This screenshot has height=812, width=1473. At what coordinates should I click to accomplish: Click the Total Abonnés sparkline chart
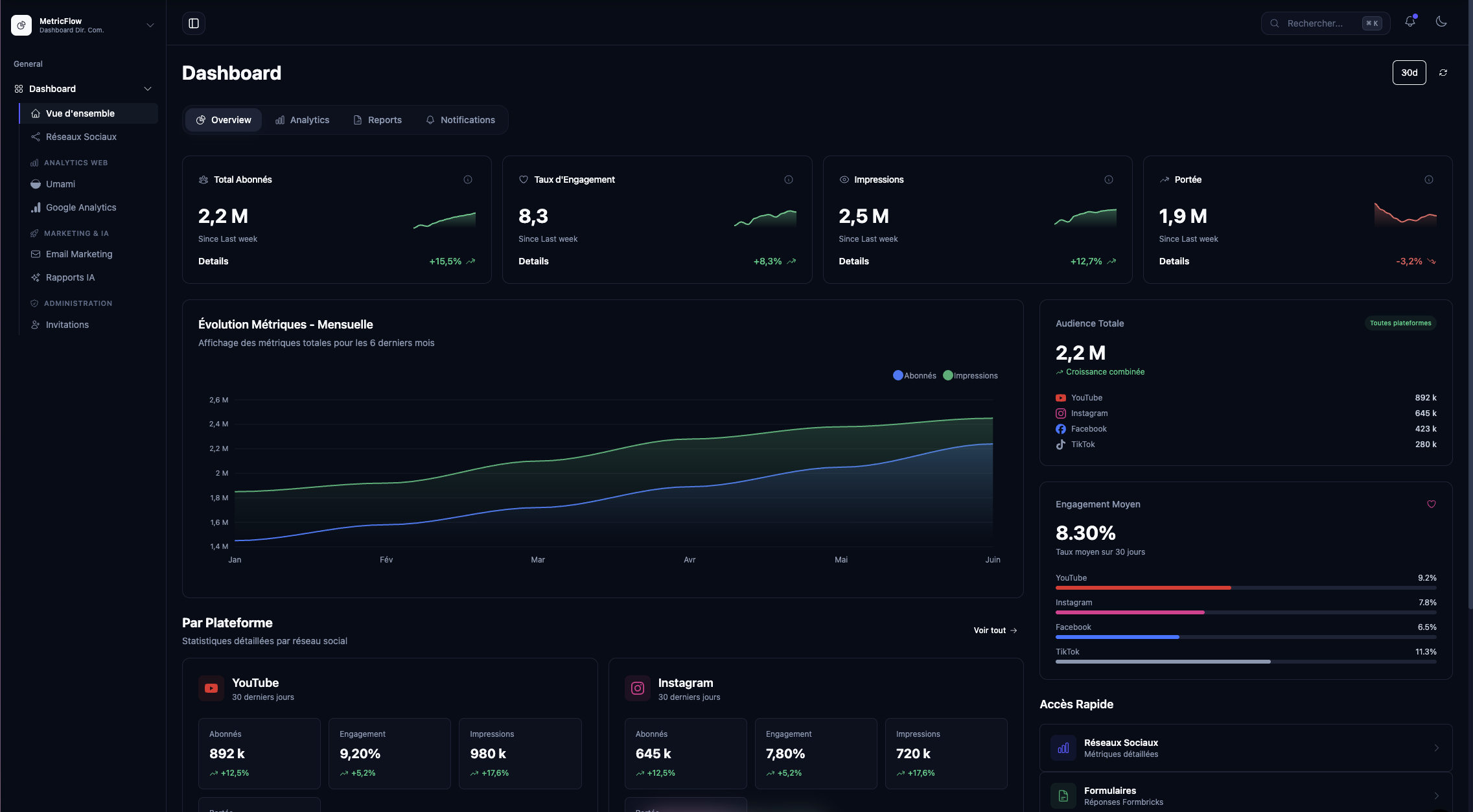pyautogui.click(x=445, y=219)
